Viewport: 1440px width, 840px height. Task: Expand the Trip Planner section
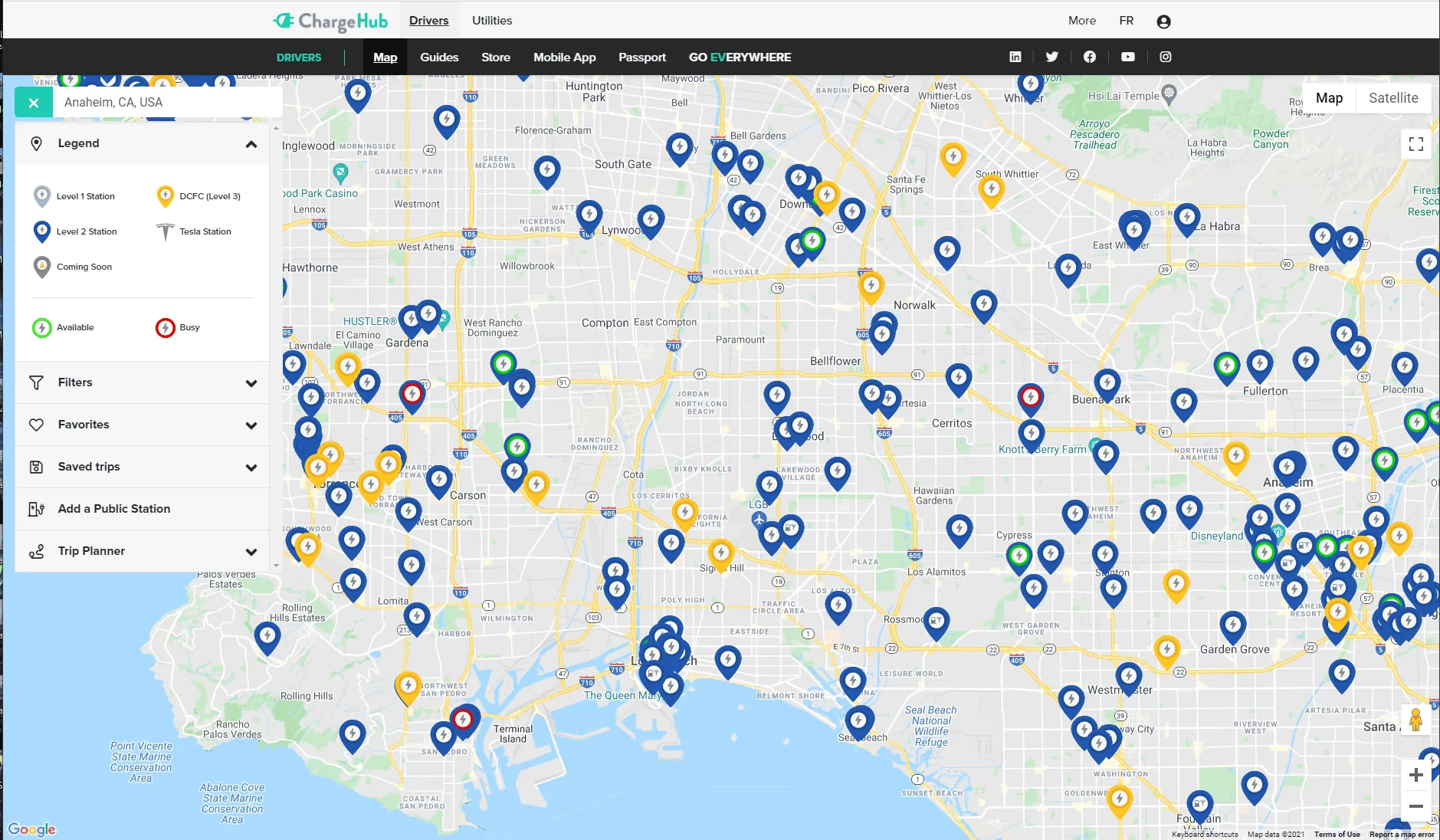(x=142, y=551)
